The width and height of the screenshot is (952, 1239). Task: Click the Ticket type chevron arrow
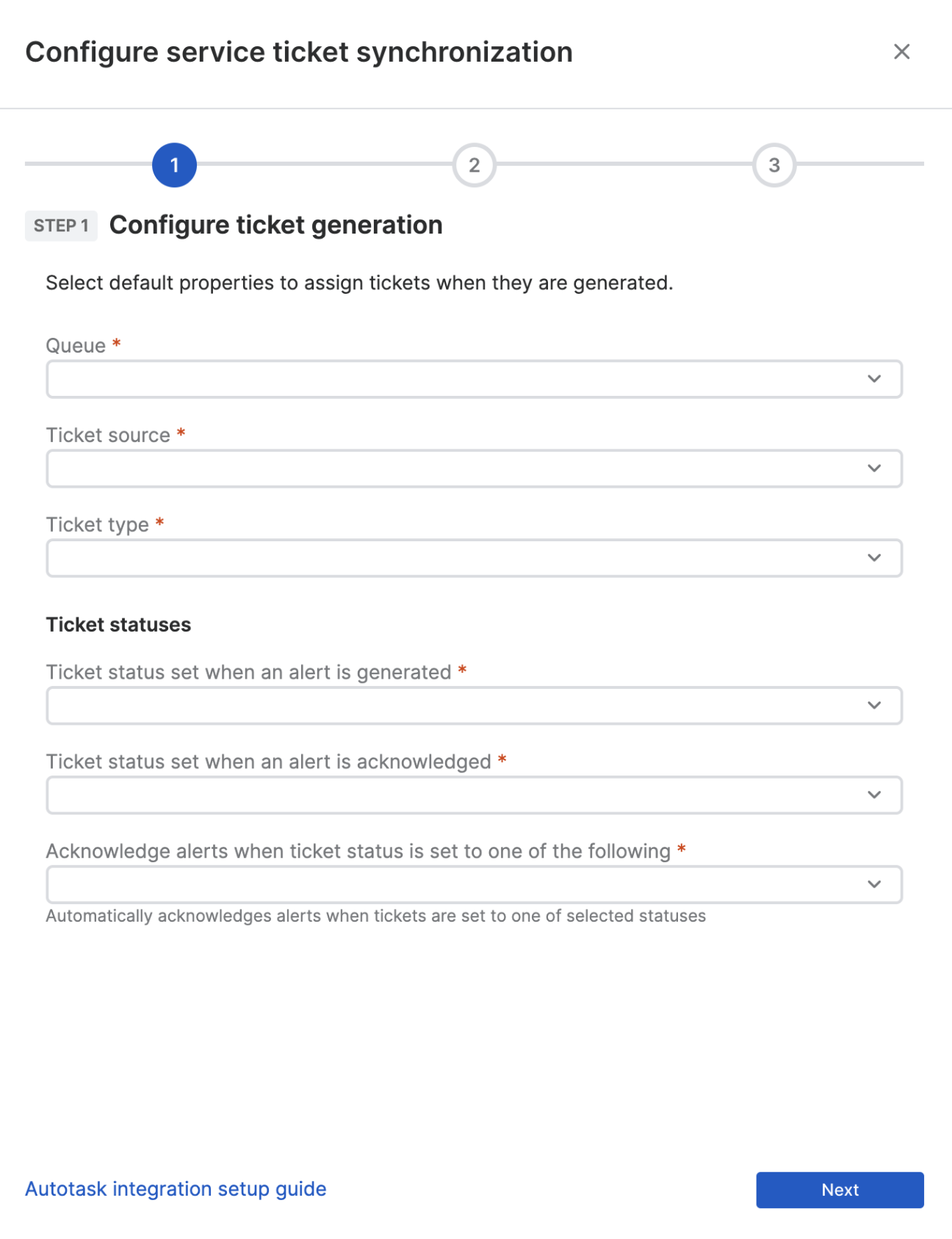(x=873, y=558)
